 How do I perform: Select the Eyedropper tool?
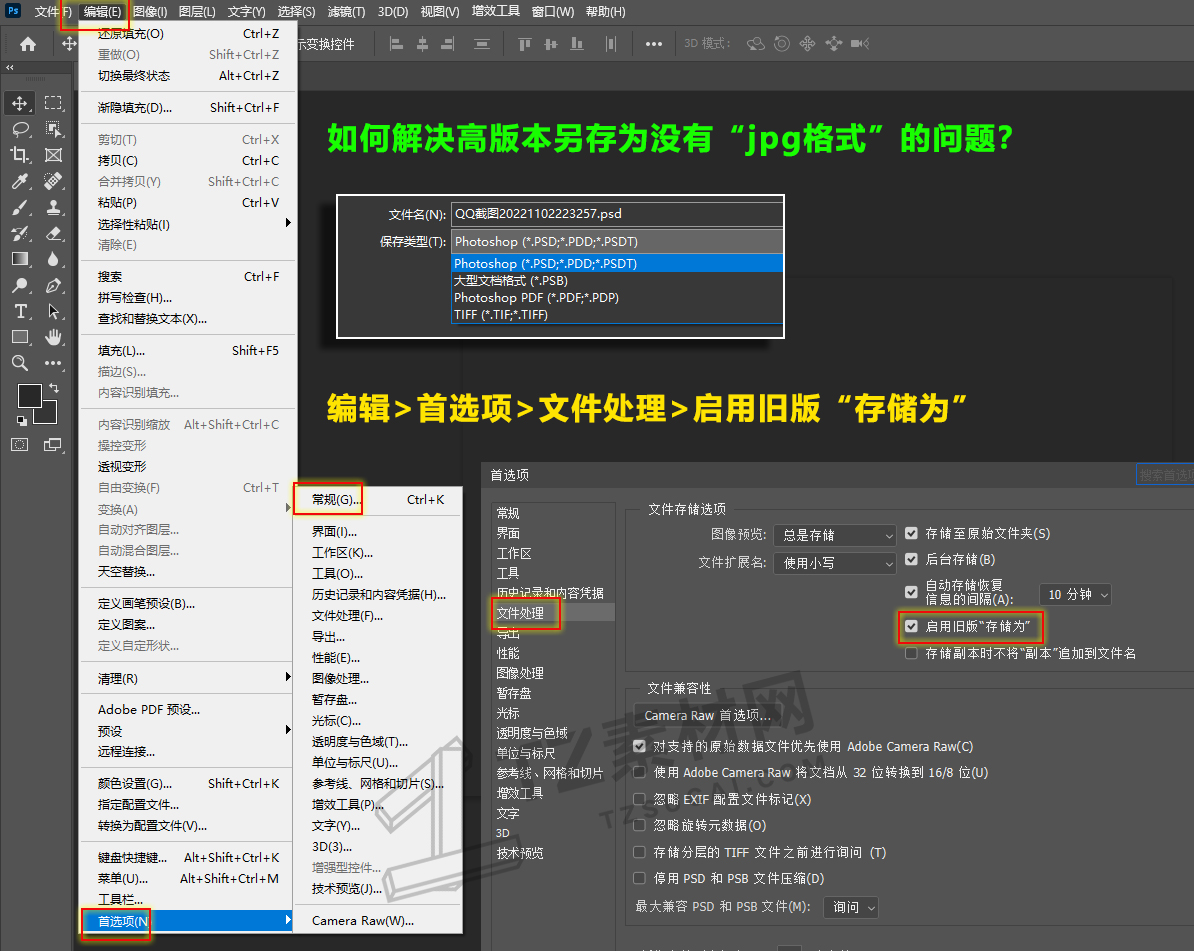coord(20,180)
